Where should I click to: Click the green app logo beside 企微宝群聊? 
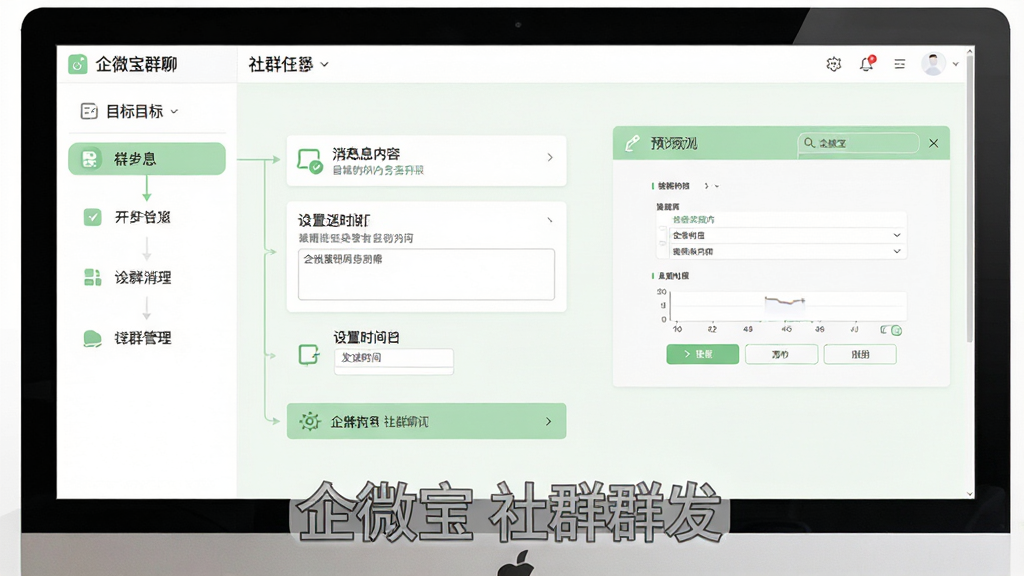78,64
